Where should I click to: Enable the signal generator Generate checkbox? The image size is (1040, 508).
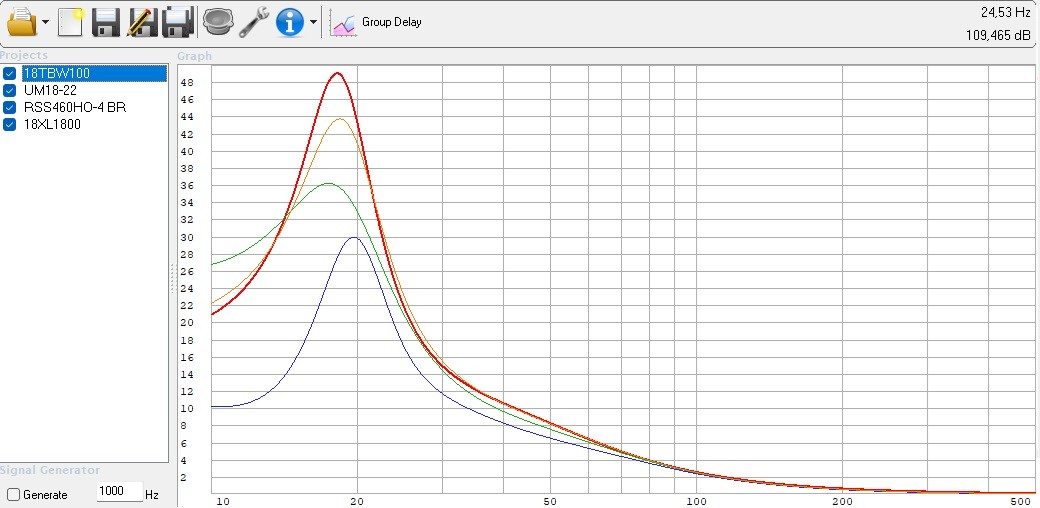pyautogui.click(x=13, y=495)
